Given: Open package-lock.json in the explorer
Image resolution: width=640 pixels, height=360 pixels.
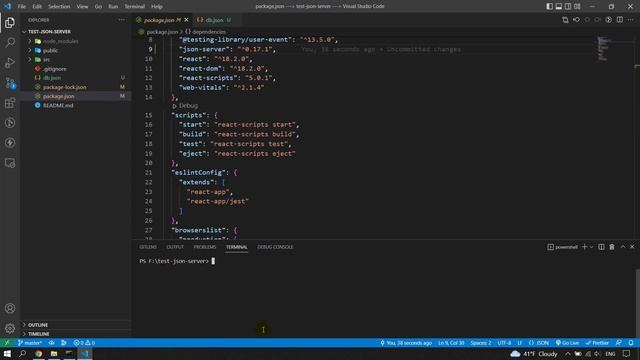Looking at the screenshot, I should click(76, 87).
